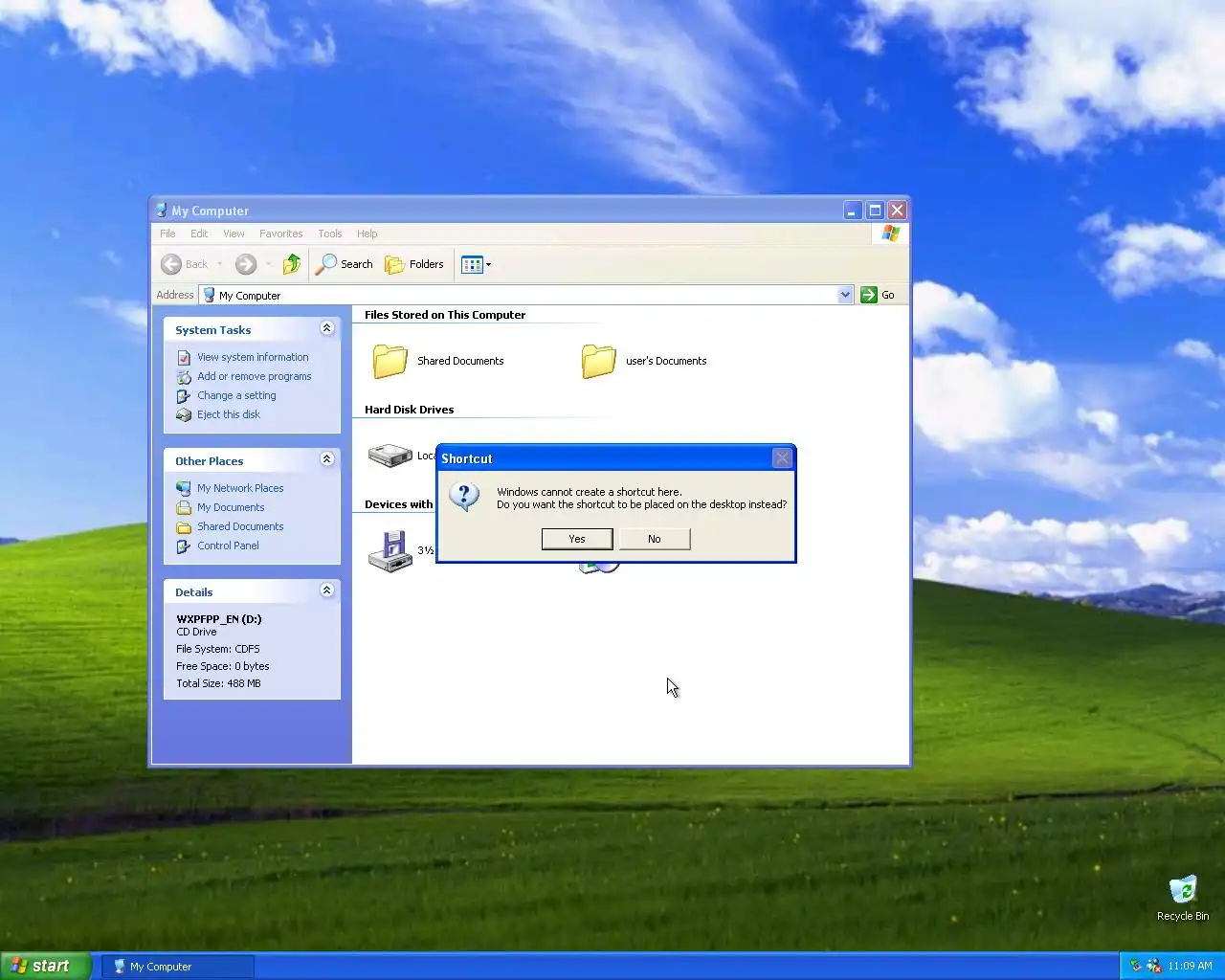Click the first system tray icon

(1136, 966)
